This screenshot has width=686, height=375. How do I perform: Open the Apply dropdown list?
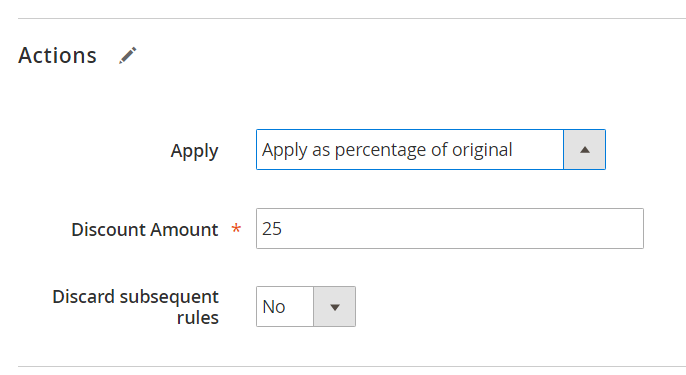(x=431, y=150)
